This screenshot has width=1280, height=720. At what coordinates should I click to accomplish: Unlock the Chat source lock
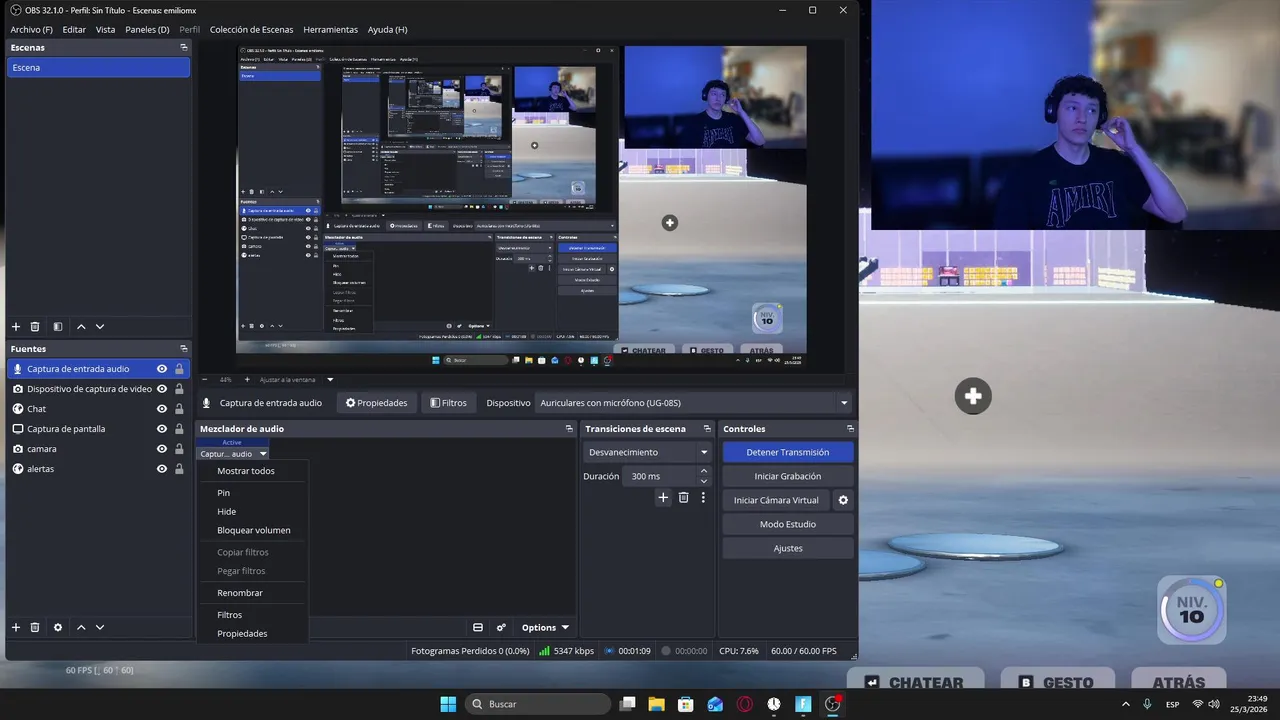179,409
